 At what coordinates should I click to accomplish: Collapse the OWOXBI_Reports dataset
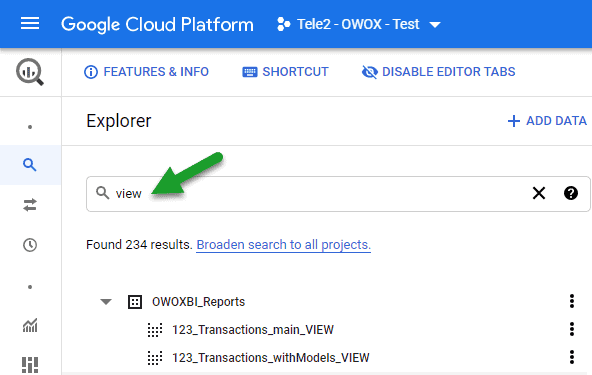tap(106, 301)
